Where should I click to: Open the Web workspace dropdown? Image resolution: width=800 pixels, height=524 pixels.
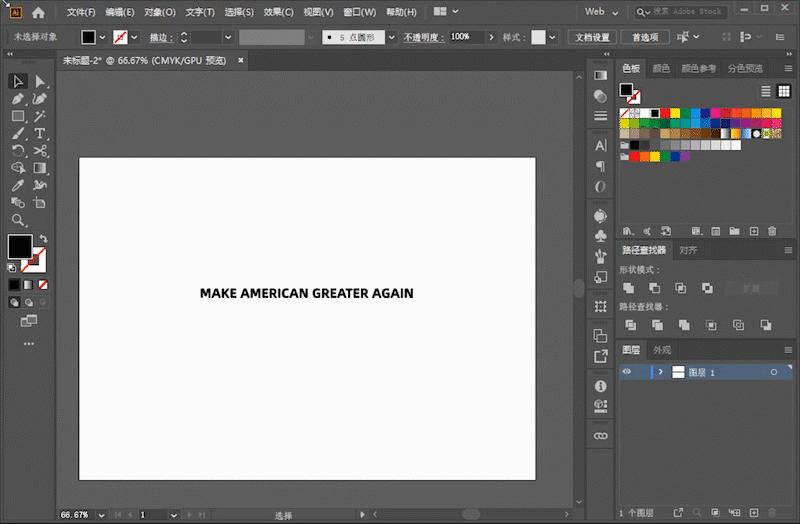pos(602,12)
